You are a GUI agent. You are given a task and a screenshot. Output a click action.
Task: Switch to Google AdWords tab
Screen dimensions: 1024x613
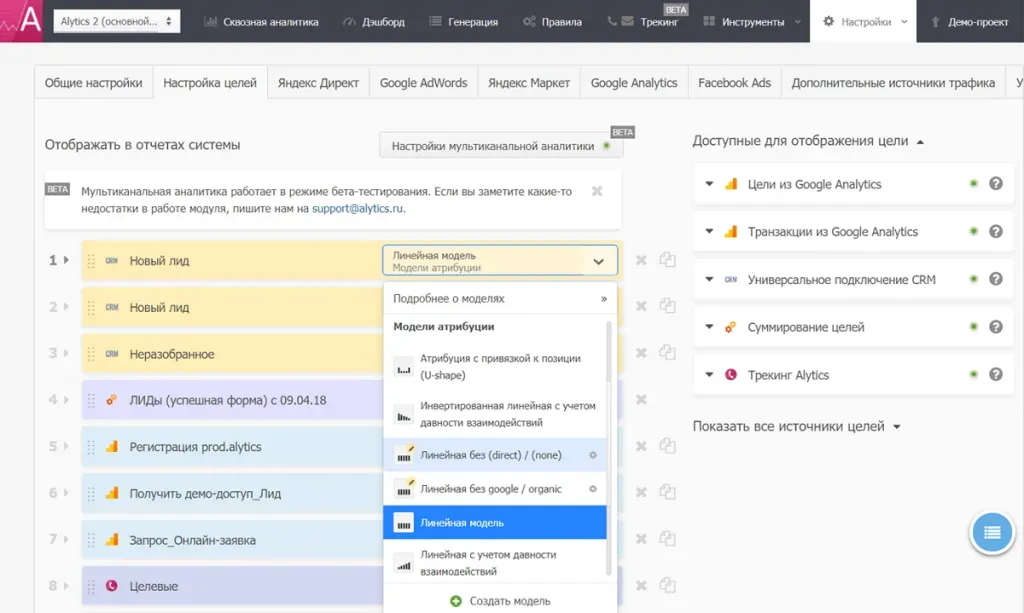click(x=423, y=83)
